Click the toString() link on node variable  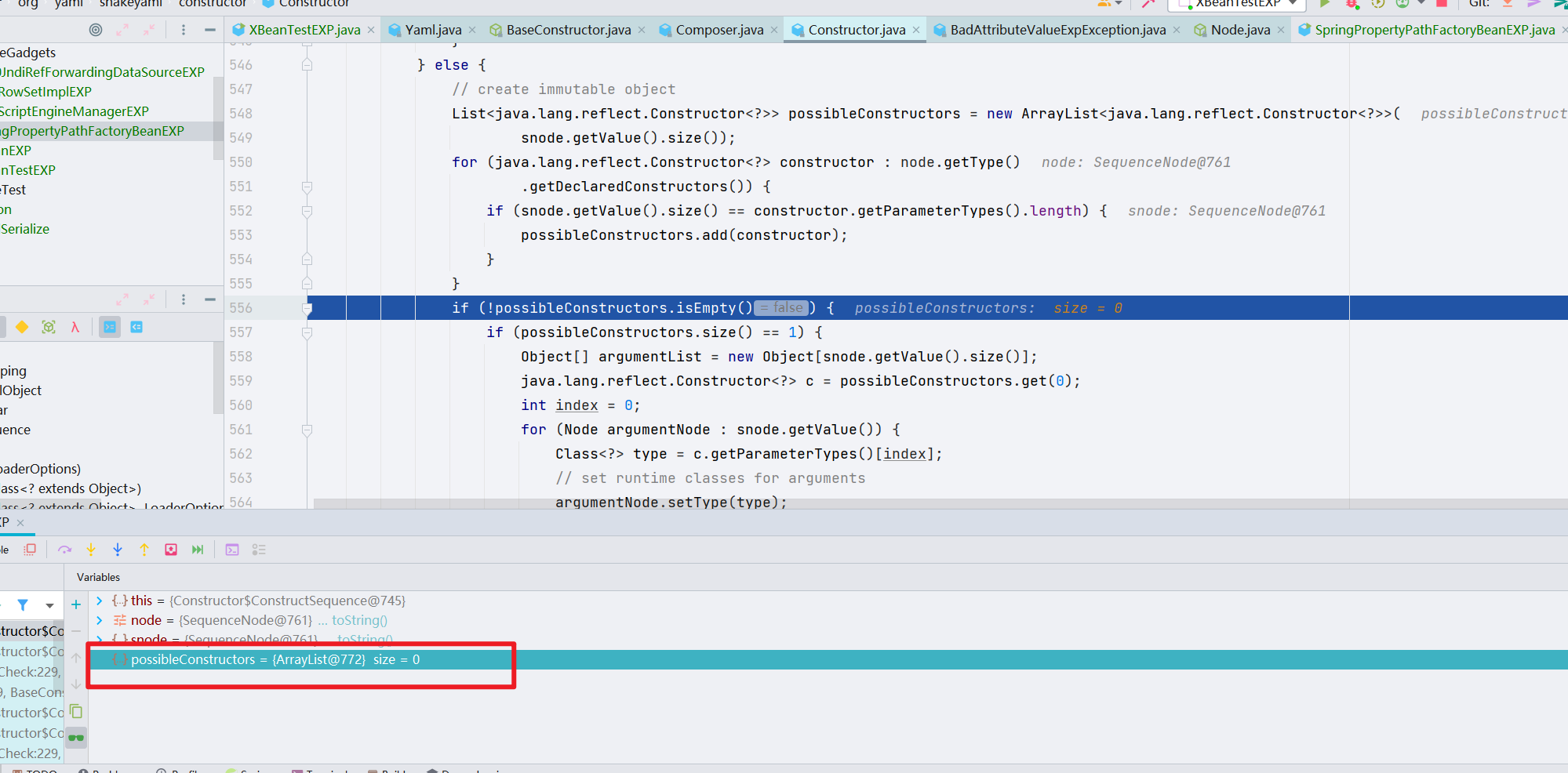[x=359, y=620]
